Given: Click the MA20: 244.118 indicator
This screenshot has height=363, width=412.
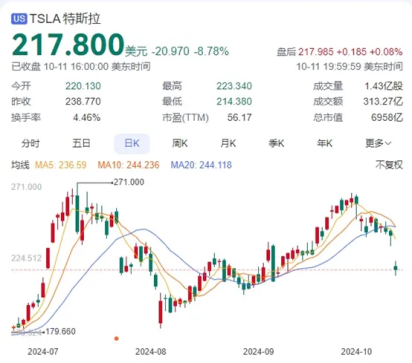Looking at the screenshot, I should (x=201, y=165).
